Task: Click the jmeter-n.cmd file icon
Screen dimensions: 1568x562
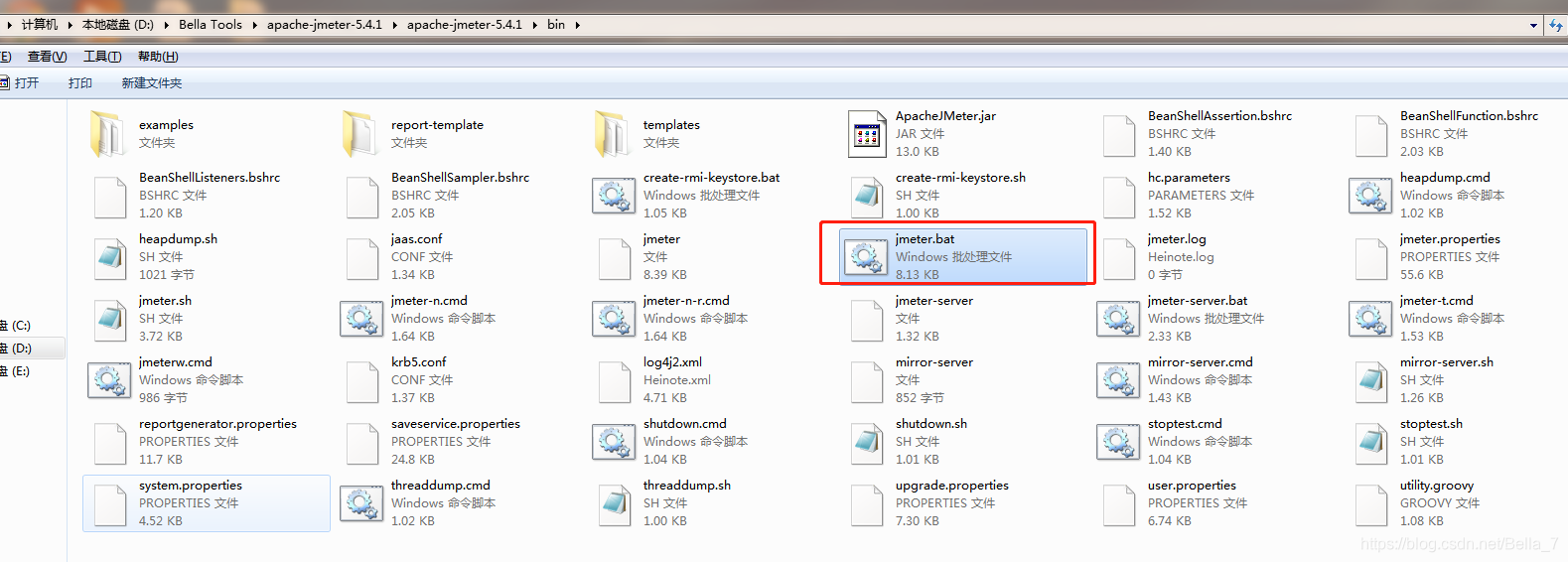Action: coord(360,320)
